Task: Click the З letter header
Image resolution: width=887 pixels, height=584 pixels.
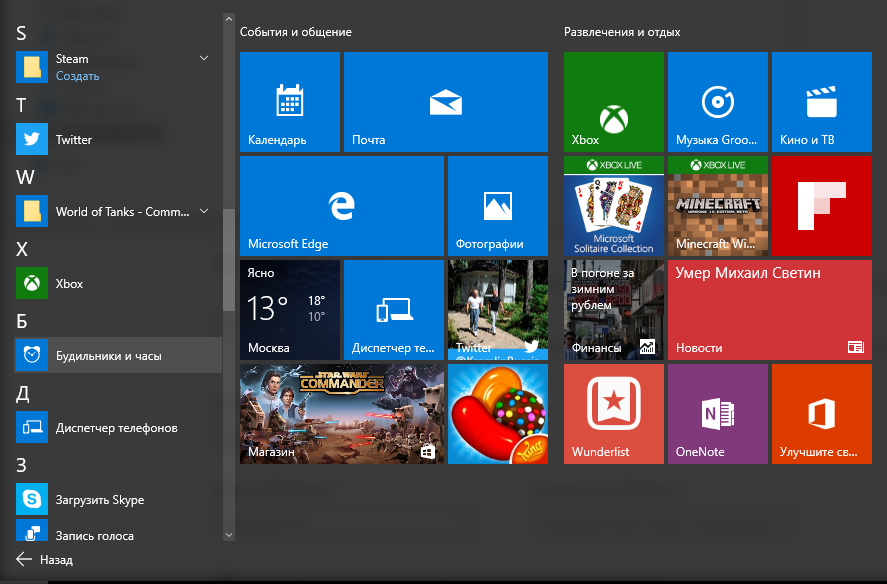Action: [21, 465]
